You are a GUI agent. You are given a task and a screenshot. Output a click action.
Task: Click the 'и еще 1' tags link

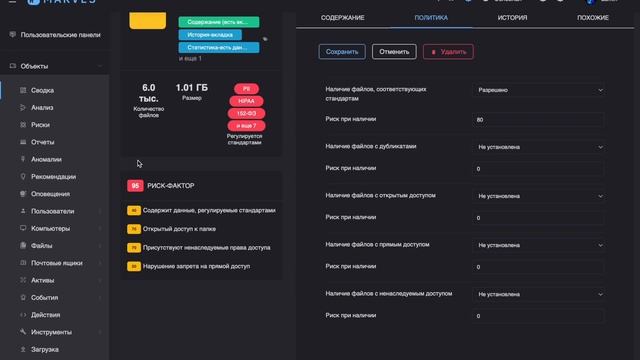click(190, 58)
